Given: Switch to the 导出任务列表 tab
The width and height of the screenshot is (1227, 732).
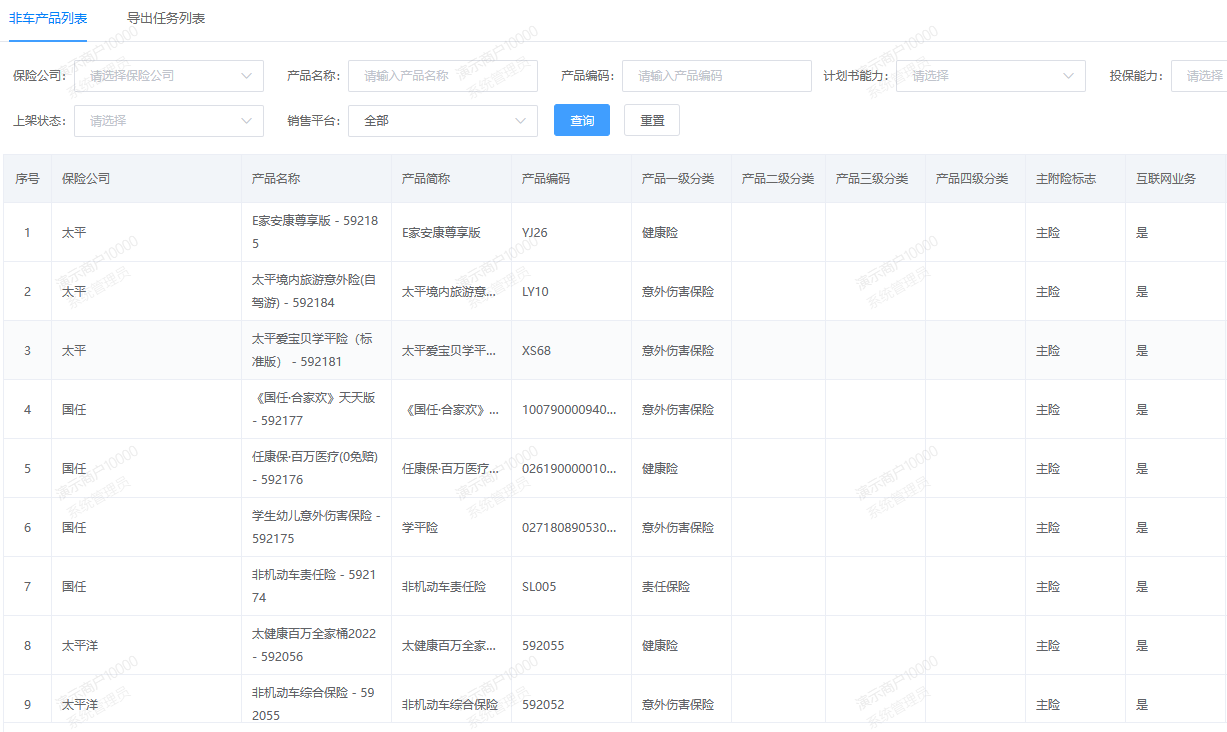Looking at the screenshot, I should 166,19.
